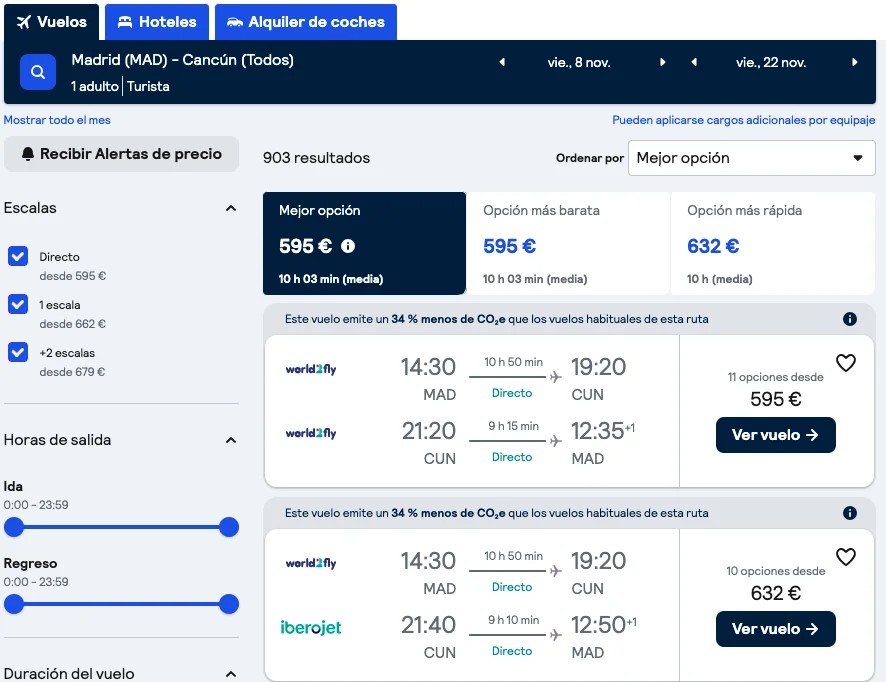Viewport: 886px width, 682px height.
Task: Go to previous departure date arrow
Action: pyautogui.click(x=502, y=62)
